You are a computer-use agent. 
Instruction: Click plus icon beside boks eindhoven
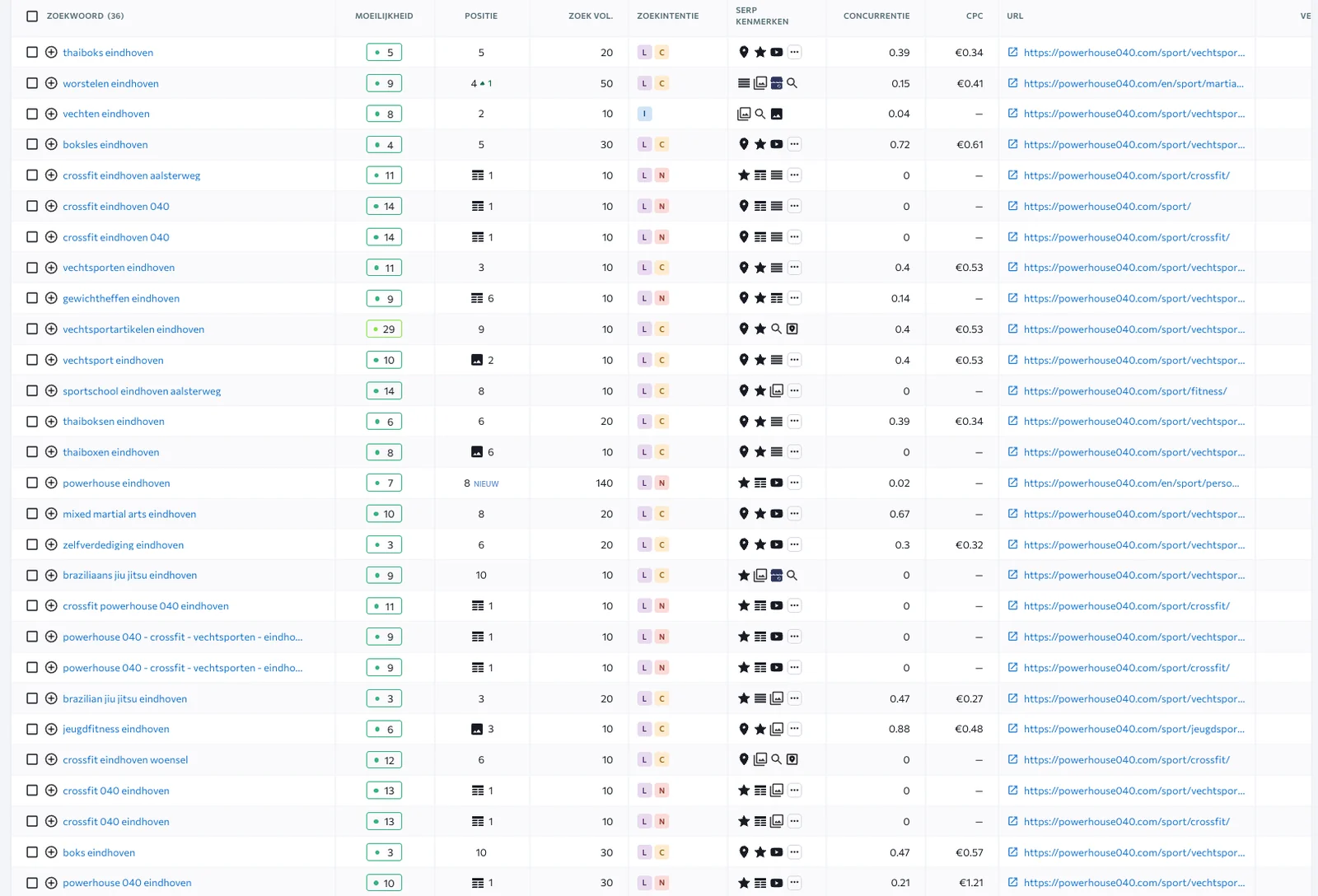[x=51, y=852]
